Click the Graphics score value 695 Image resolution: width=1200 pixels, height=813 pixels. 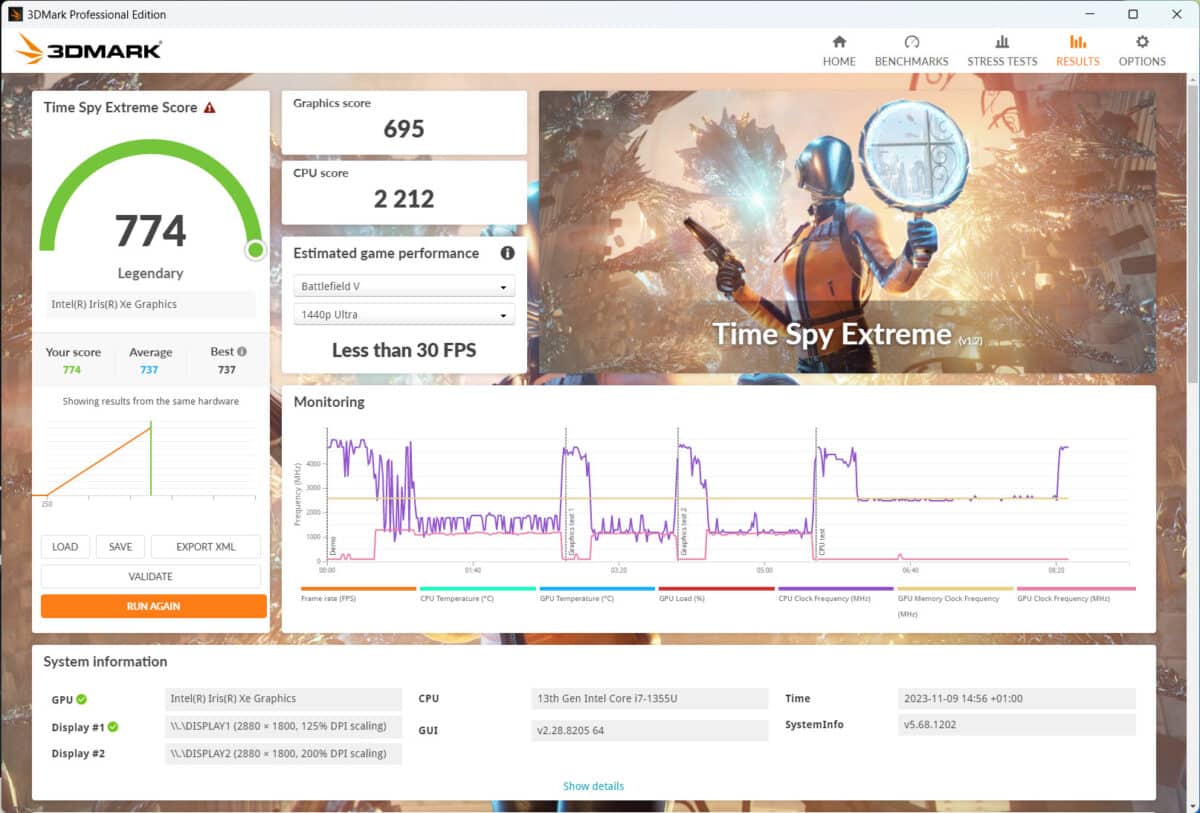[x=404, y=129]
